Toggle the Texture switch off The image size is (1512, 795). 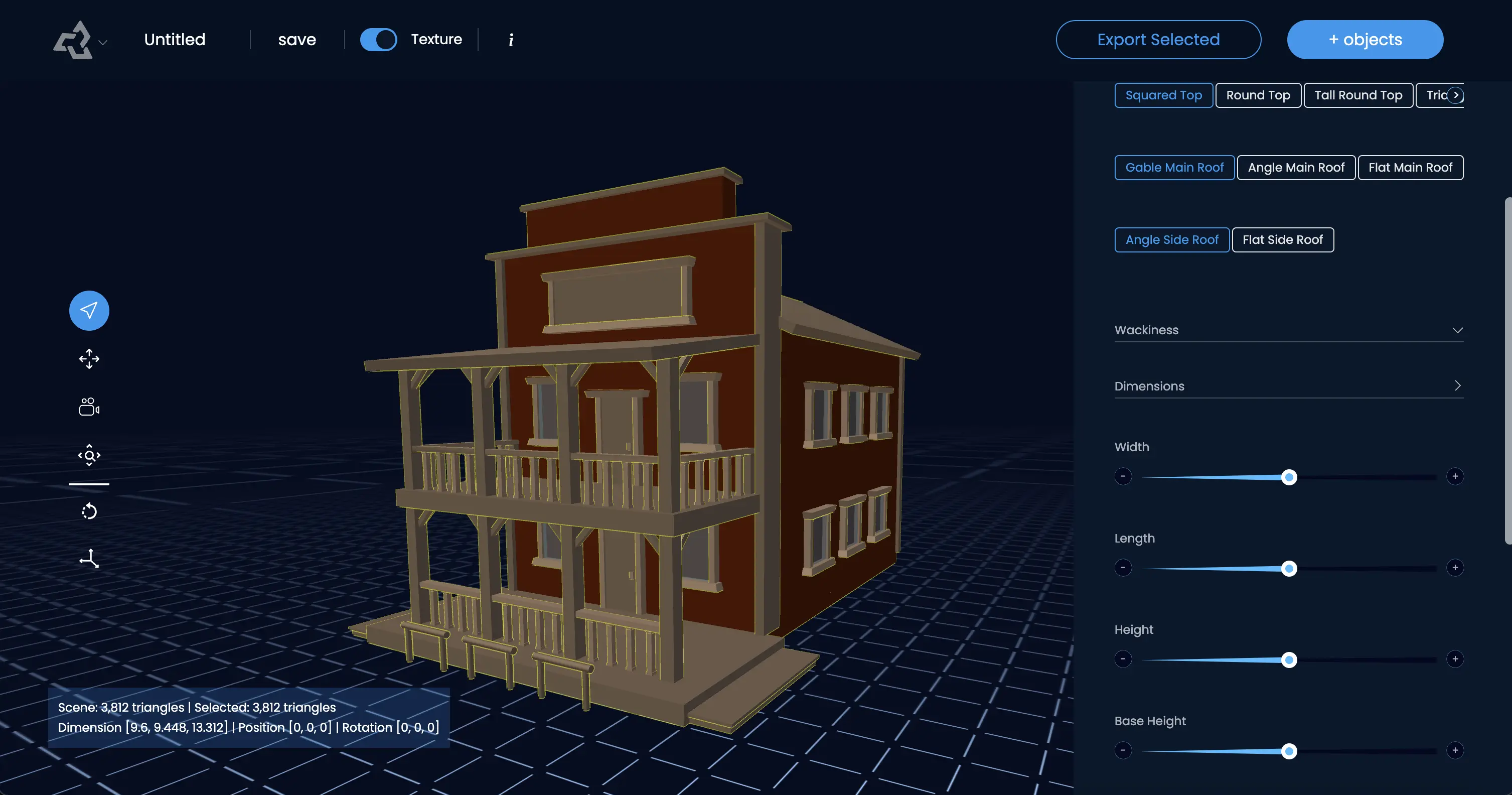[379, 40]
